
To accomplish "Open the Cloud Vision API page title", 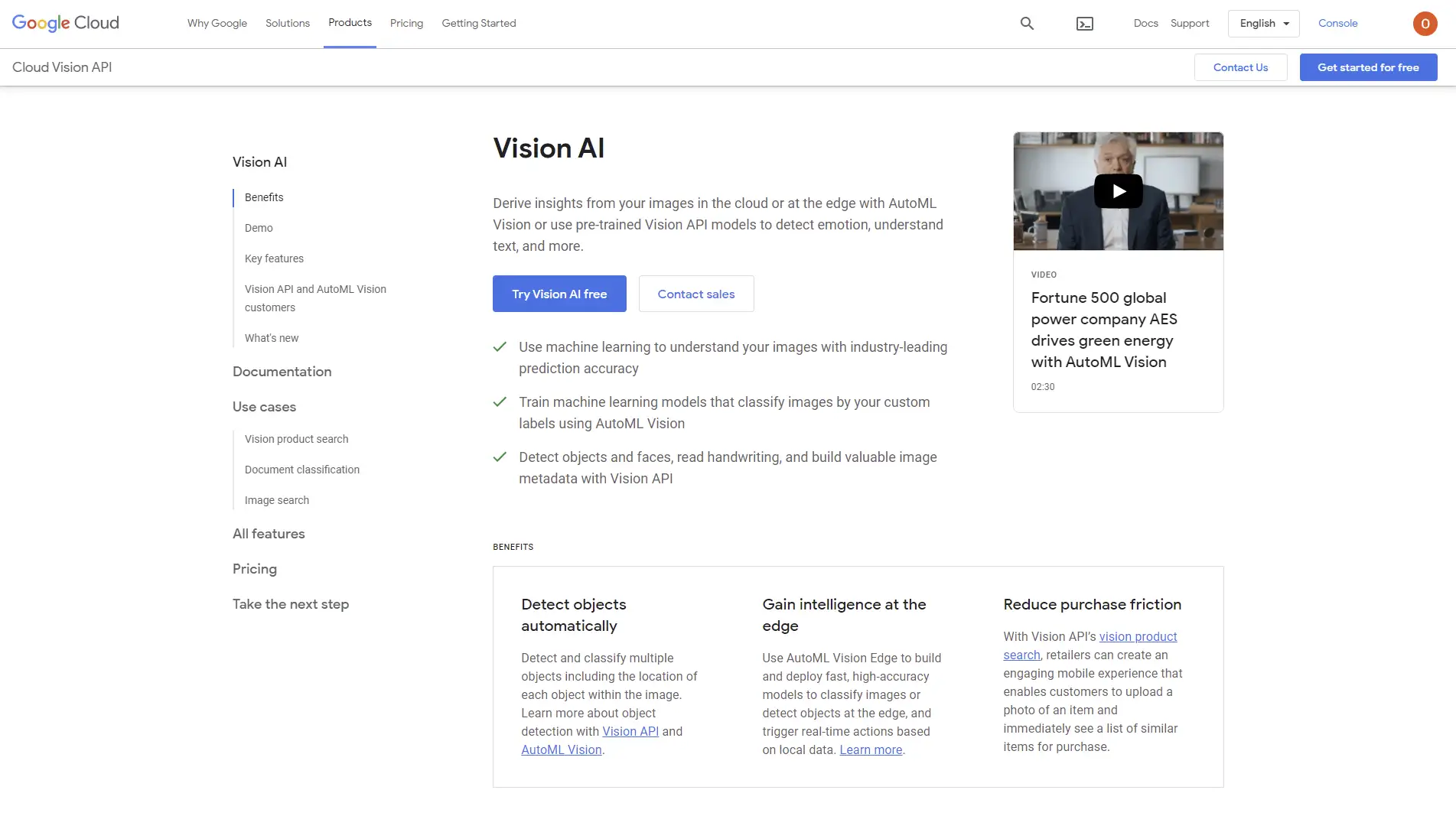I will (x=62, y=67).
